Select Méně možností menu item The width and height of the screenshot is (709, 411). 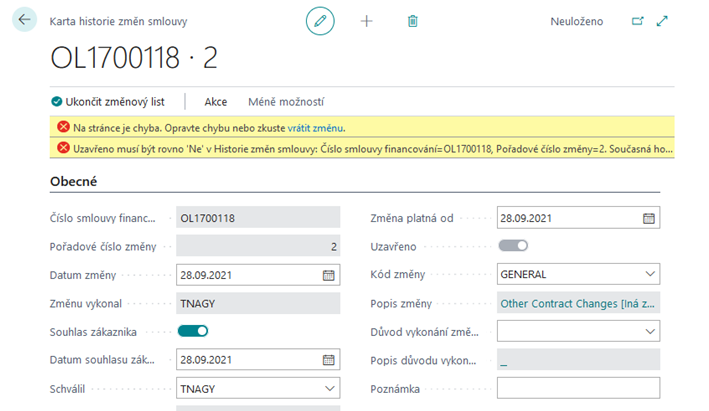tap(285, 102)
